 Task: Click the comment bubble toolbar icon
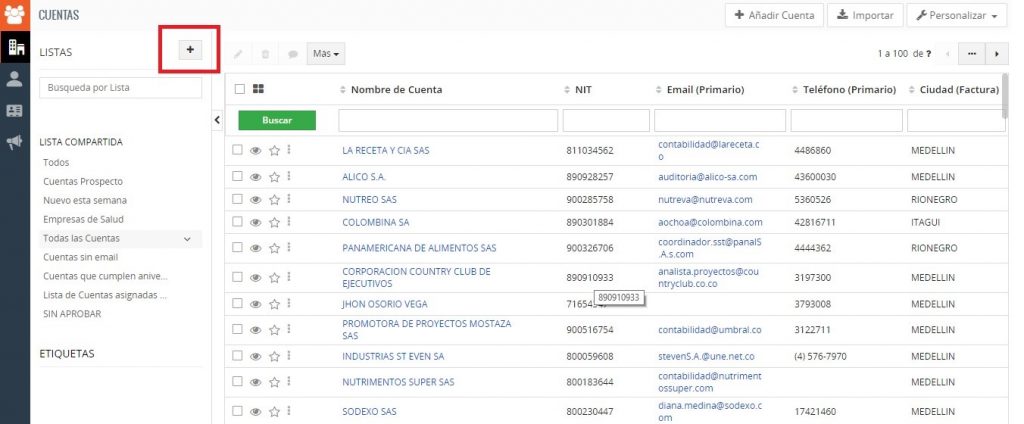293,54
